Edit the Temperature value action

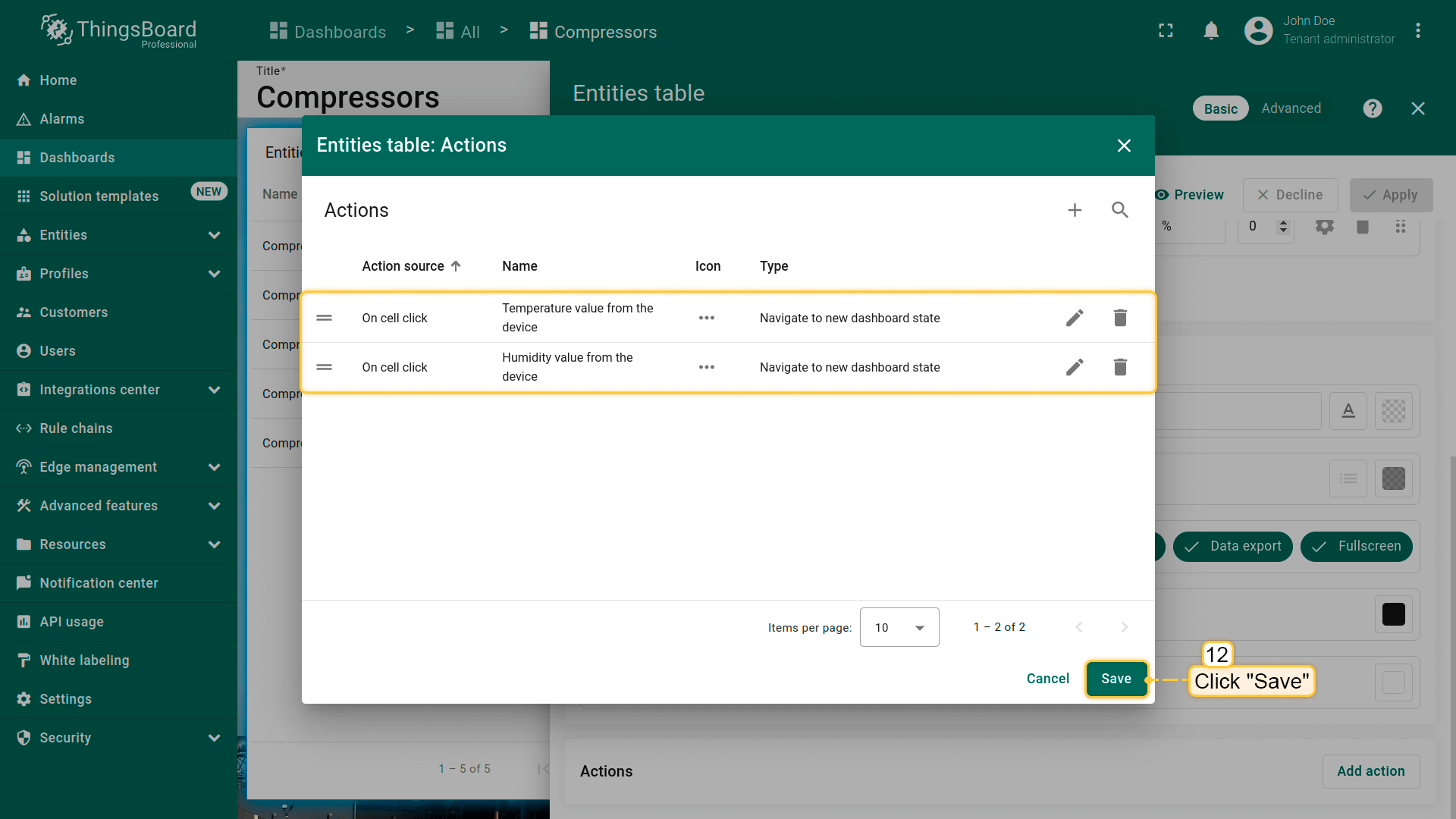(x=1075, y=318)
